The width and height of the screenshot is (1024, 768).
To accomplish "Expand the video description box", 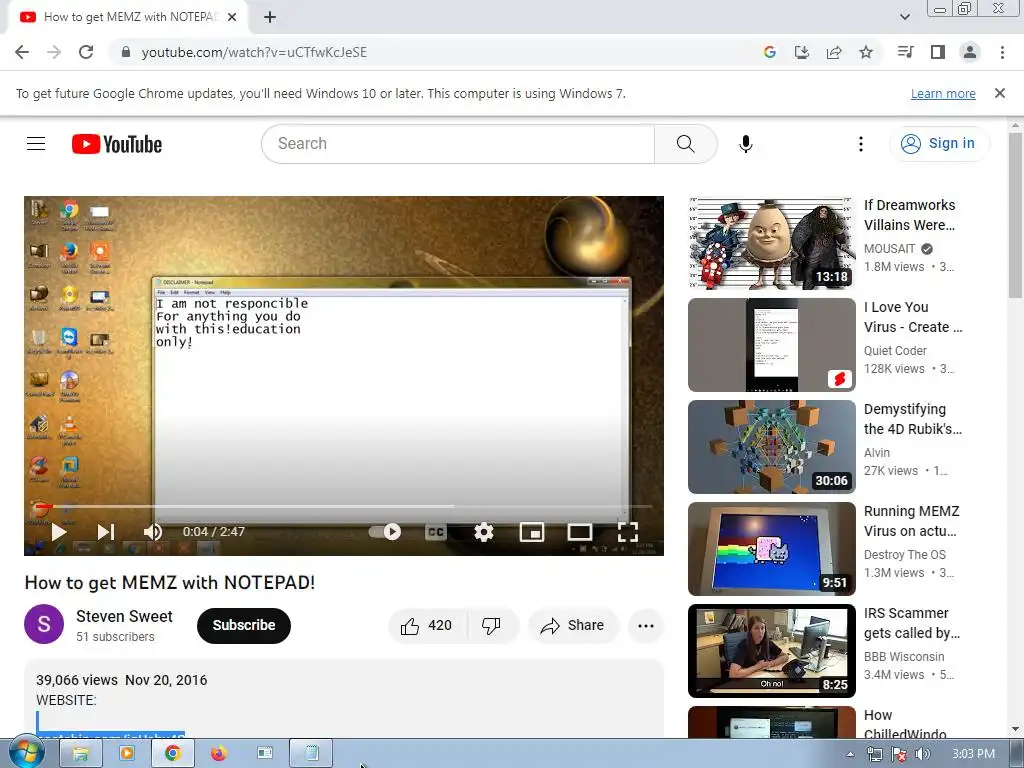I will tap(344, 699).
